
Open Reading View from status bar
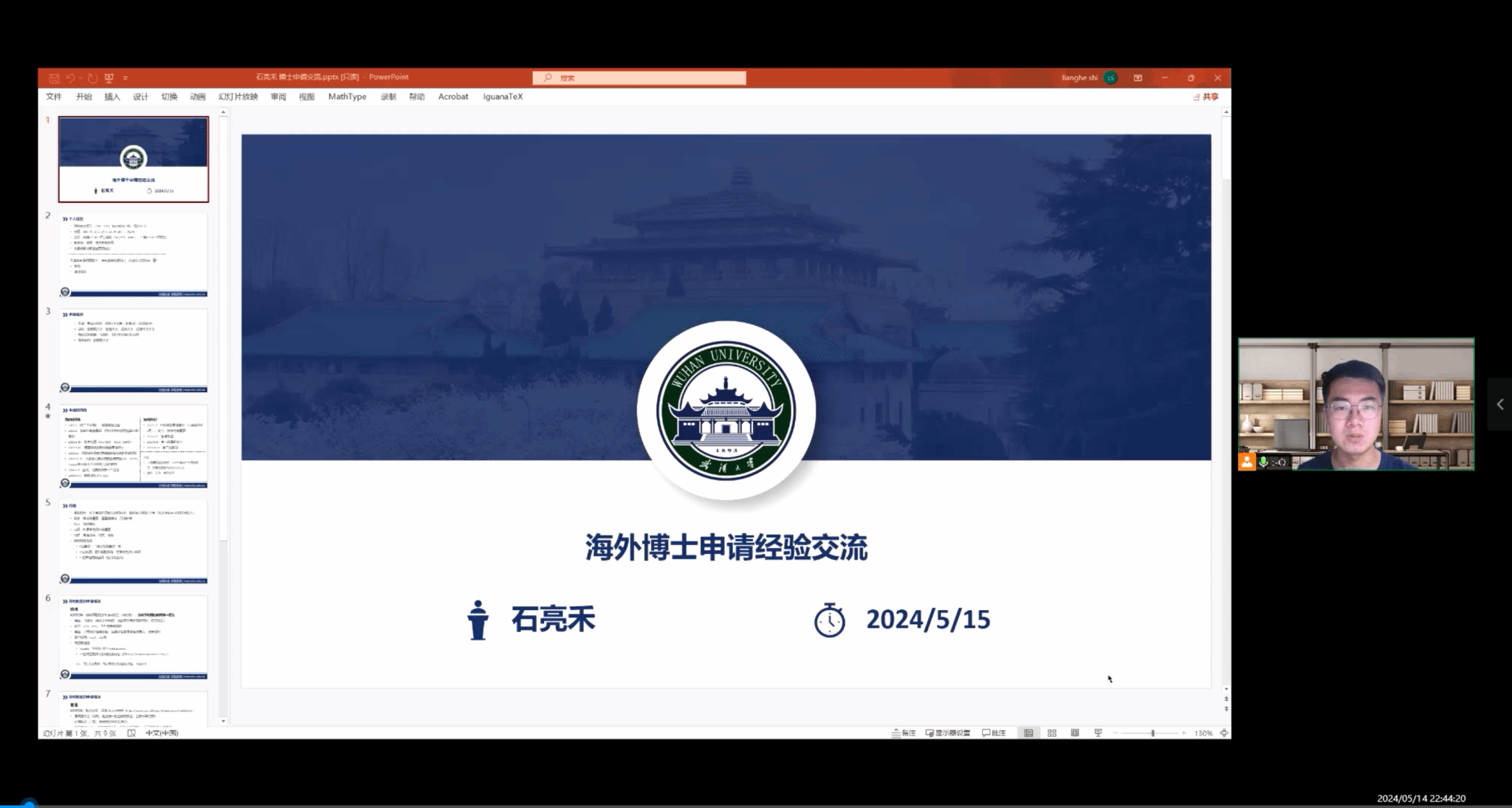tap(1075, 733)
